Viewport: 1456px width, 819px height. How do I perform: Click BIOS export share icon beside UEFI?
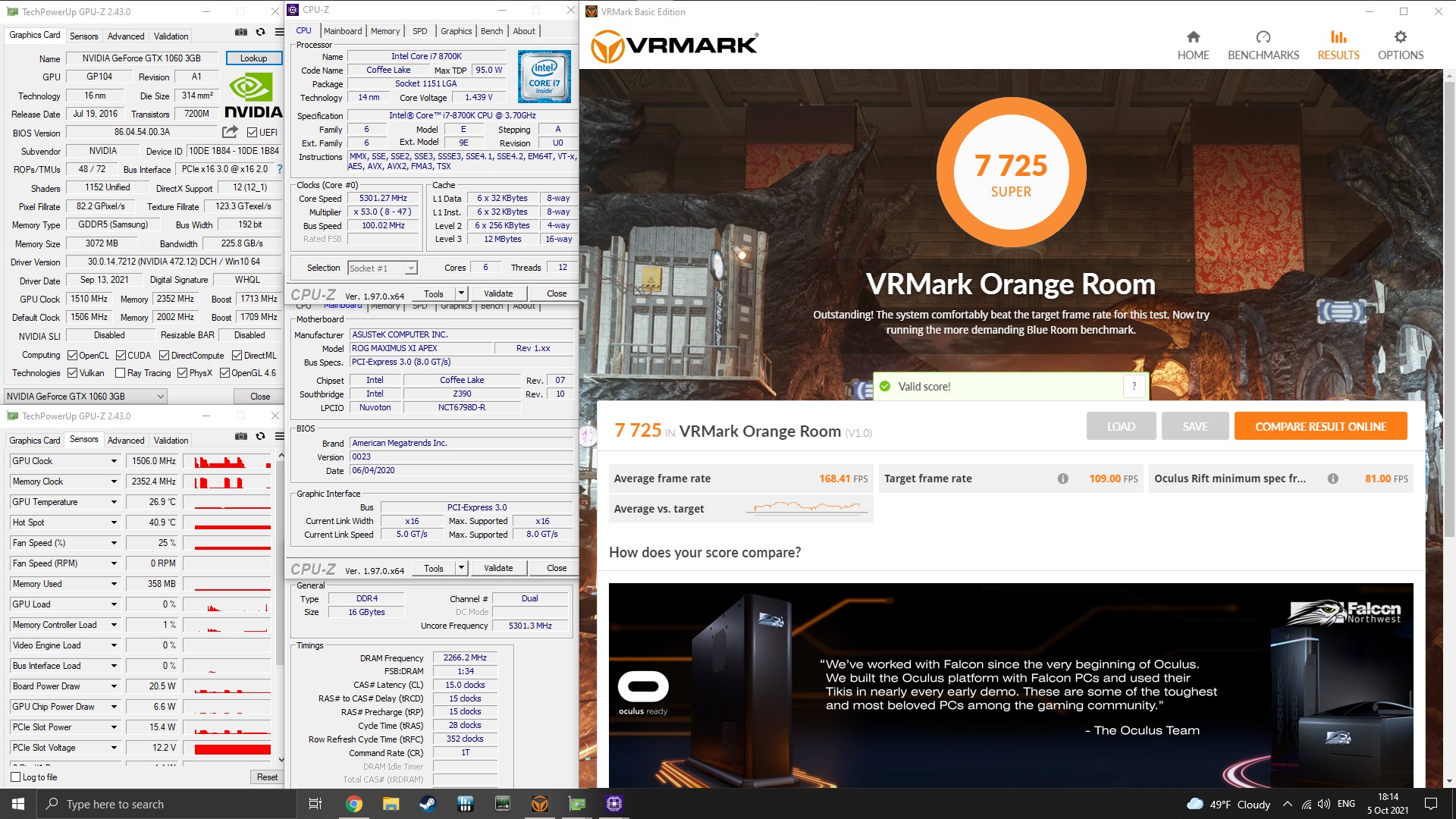(231, 132)
